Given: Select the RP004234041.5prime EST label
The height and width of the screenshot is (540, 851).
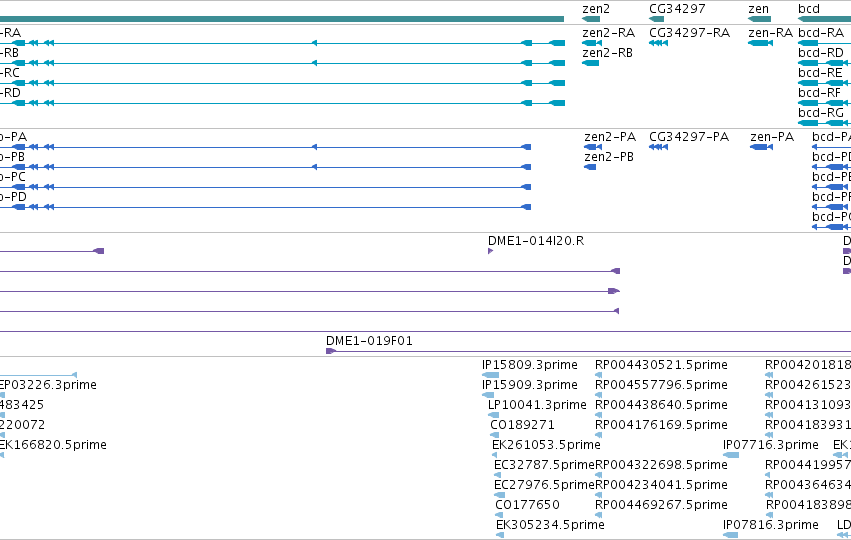Looking at the screenshot, I should click(x=662, y=485).
